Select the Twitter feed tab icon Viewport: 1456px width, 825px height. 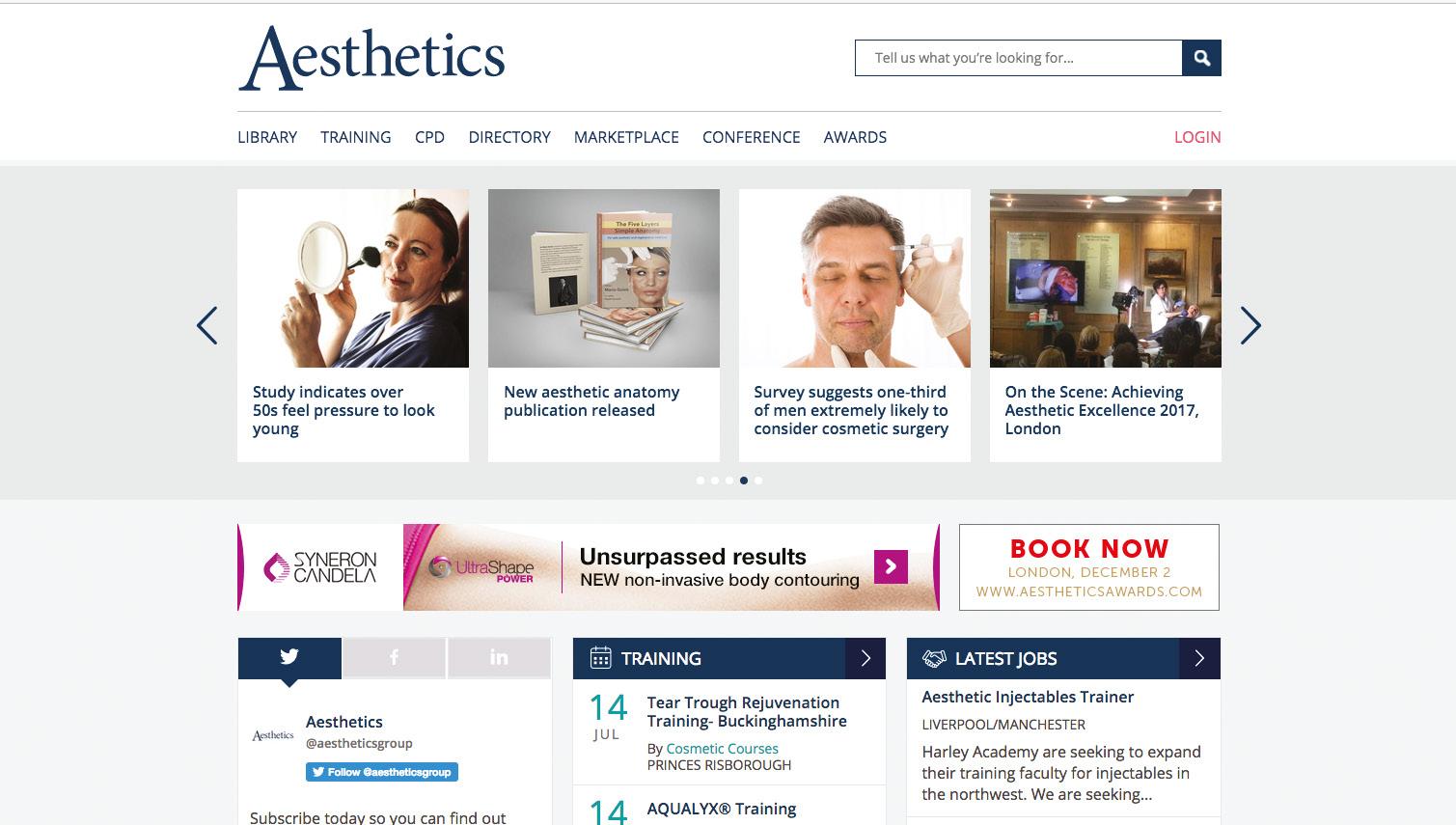pos(289,657)
